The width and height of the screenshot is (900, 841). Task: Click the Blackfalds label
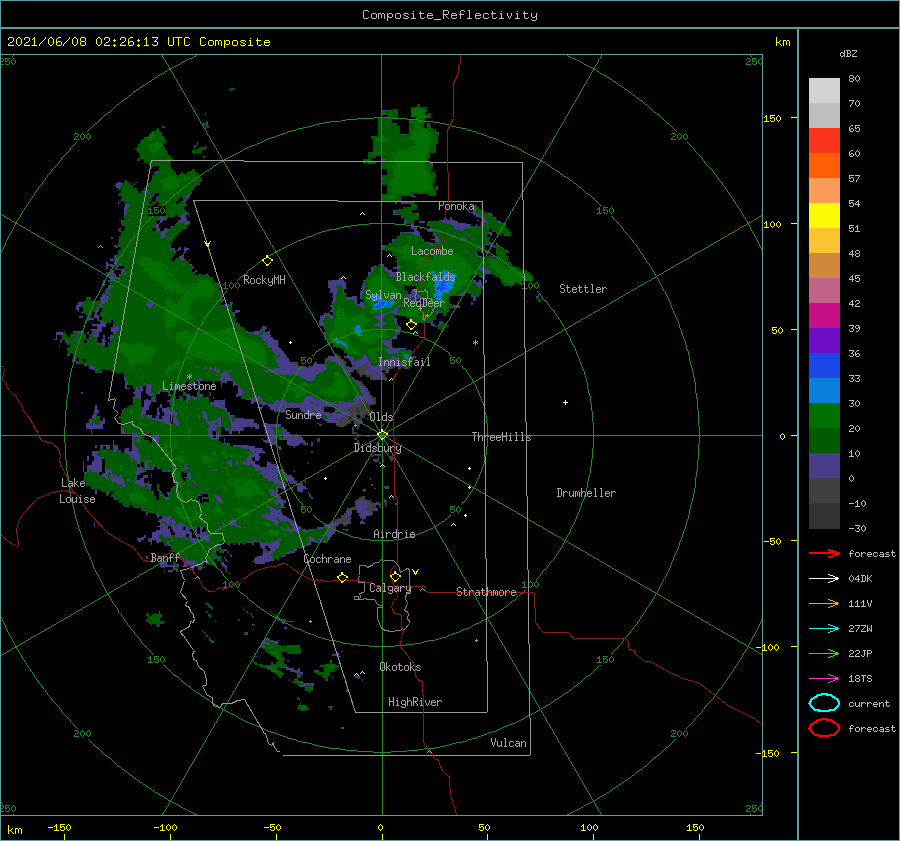[425, 277]
